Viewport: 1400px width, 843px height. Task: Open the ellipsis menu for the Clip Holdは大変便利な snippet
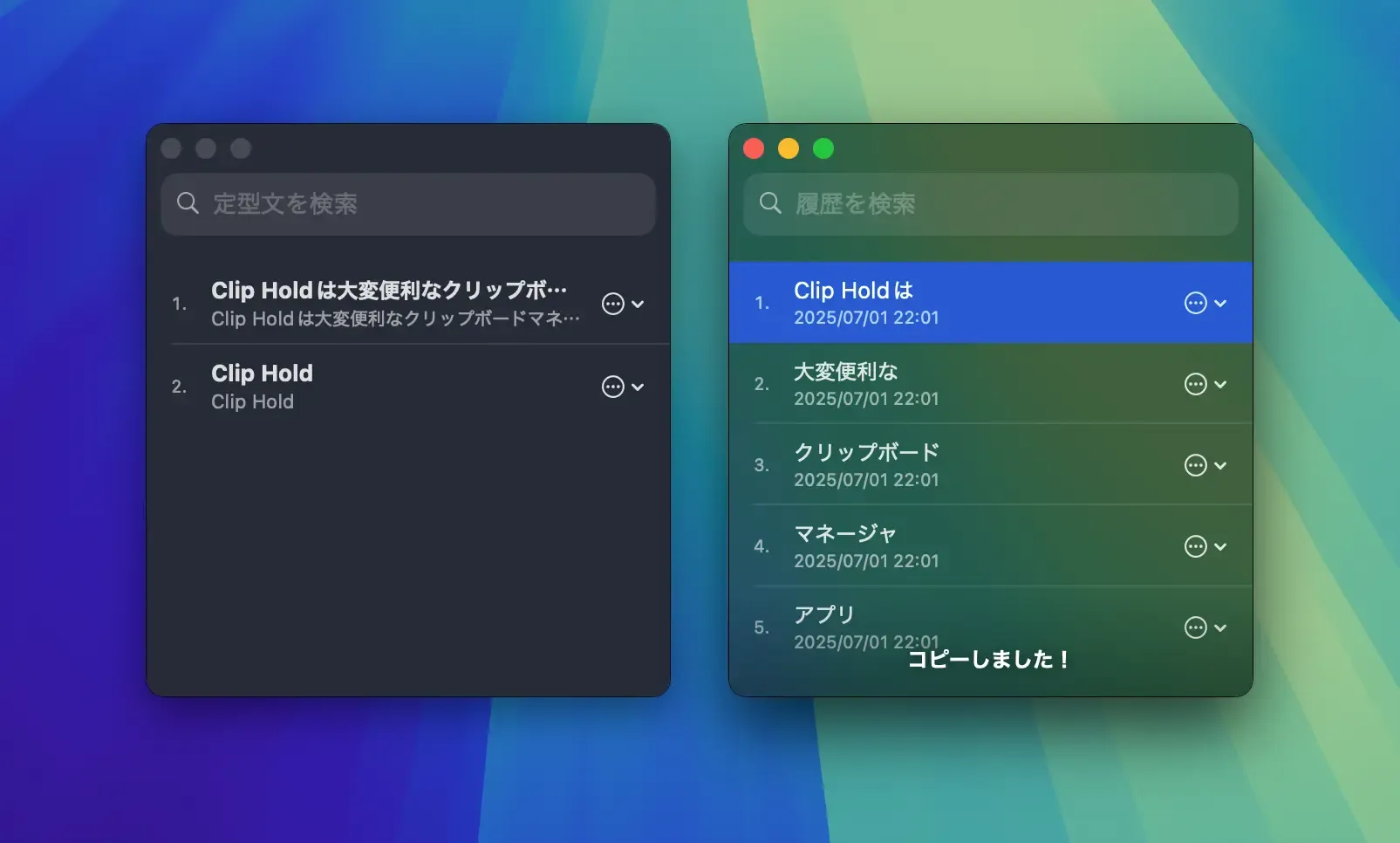click(613, 304)
